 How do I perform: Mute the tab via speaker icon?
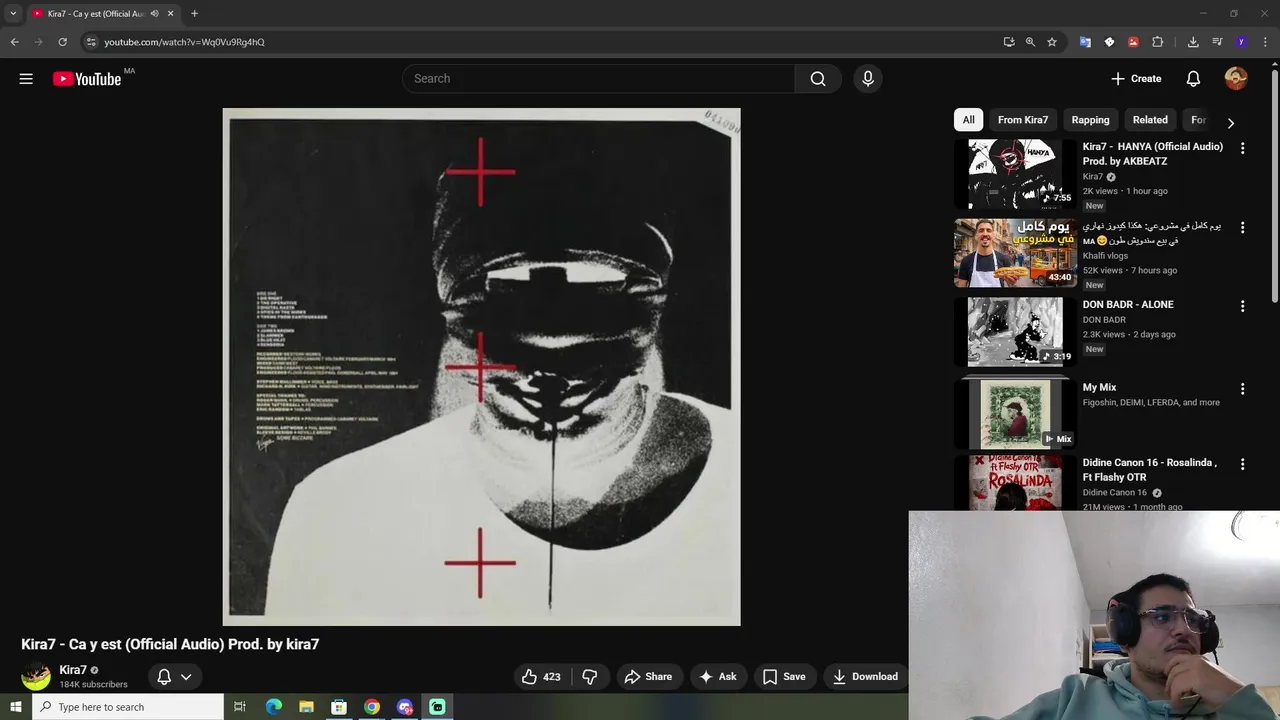[154, 14]
